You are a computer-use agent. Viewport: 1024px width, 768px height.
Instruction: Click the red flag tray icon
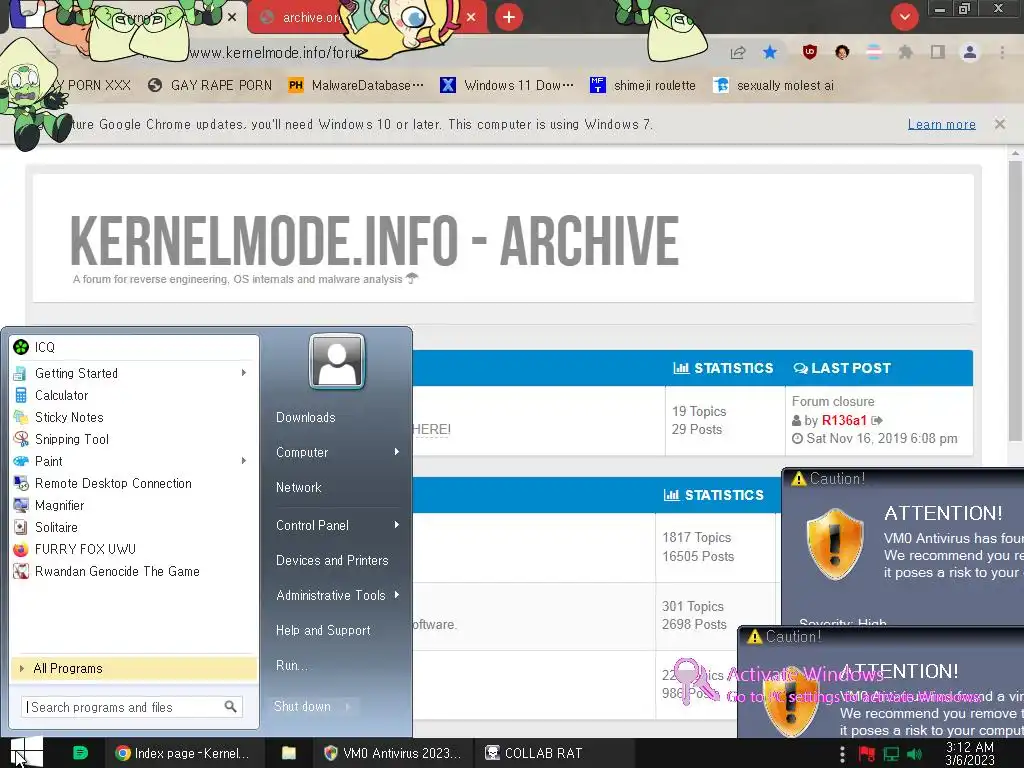pos(866,754)
